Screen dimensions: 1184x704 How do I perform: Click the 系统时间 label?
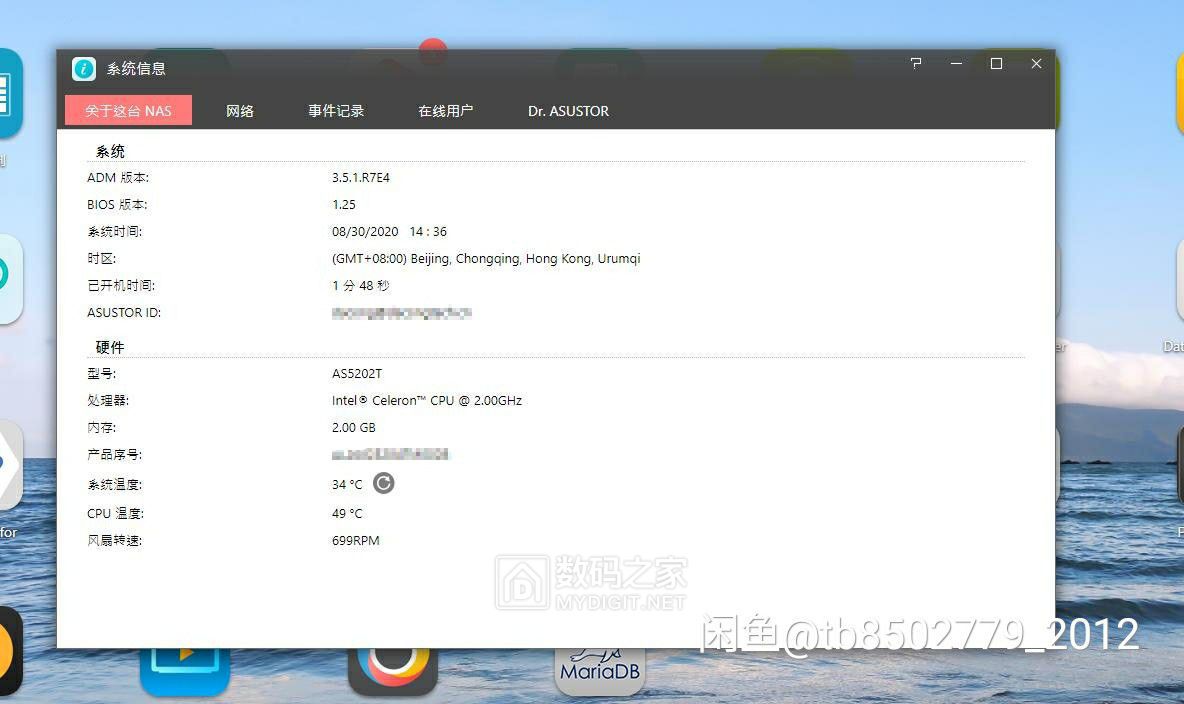[x=115, y=232]
